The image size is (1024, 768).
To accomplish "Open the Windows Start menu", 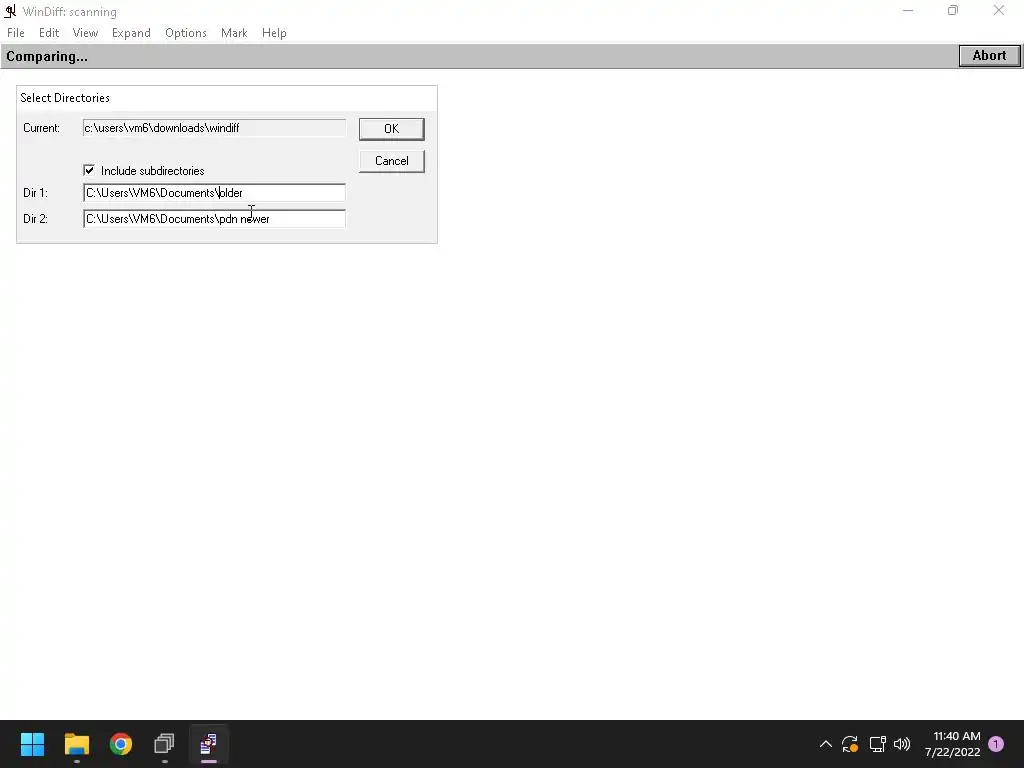I will click(32, 744).
